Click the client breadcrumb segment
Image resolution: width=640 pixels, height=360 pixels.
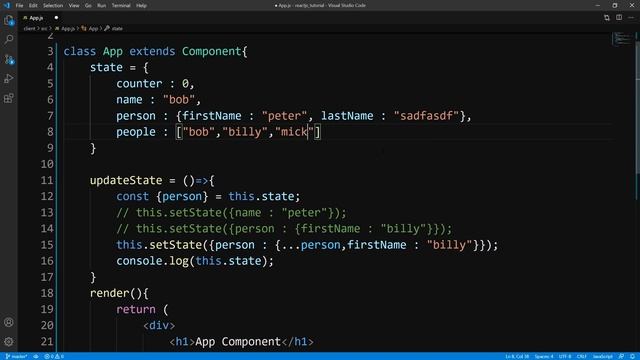point(29,29)
